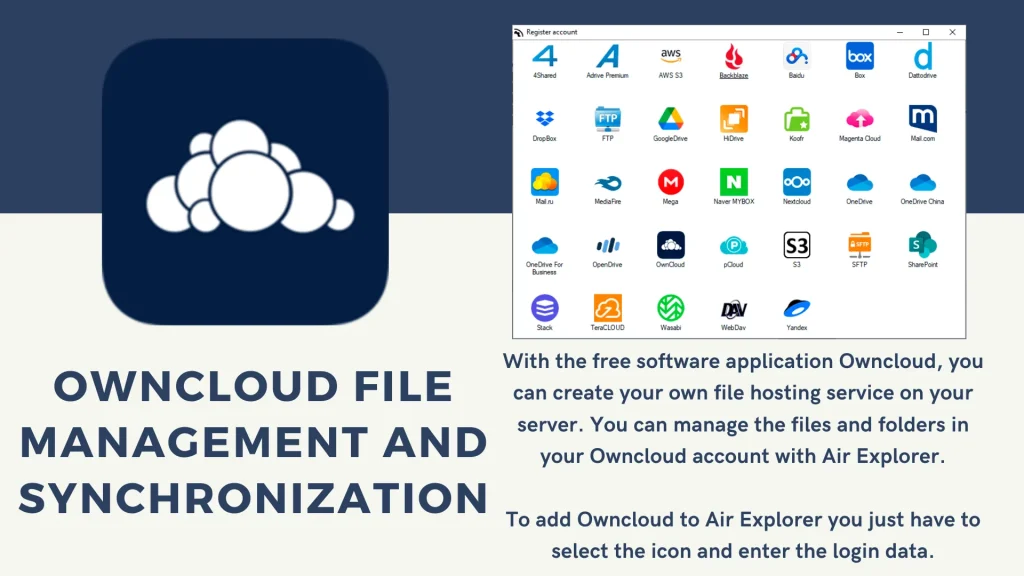Select the AWS S3 icon
This screenshot has height=576, width=1024.
(670, 57)
